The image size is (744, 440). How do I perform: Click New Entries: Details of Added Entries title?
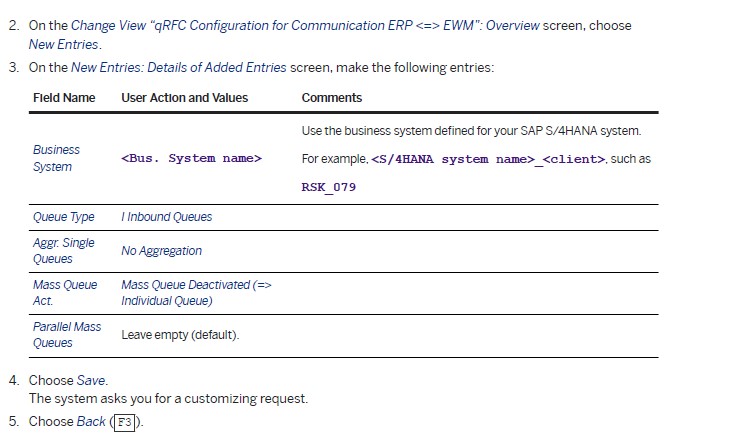coord(178,67)
